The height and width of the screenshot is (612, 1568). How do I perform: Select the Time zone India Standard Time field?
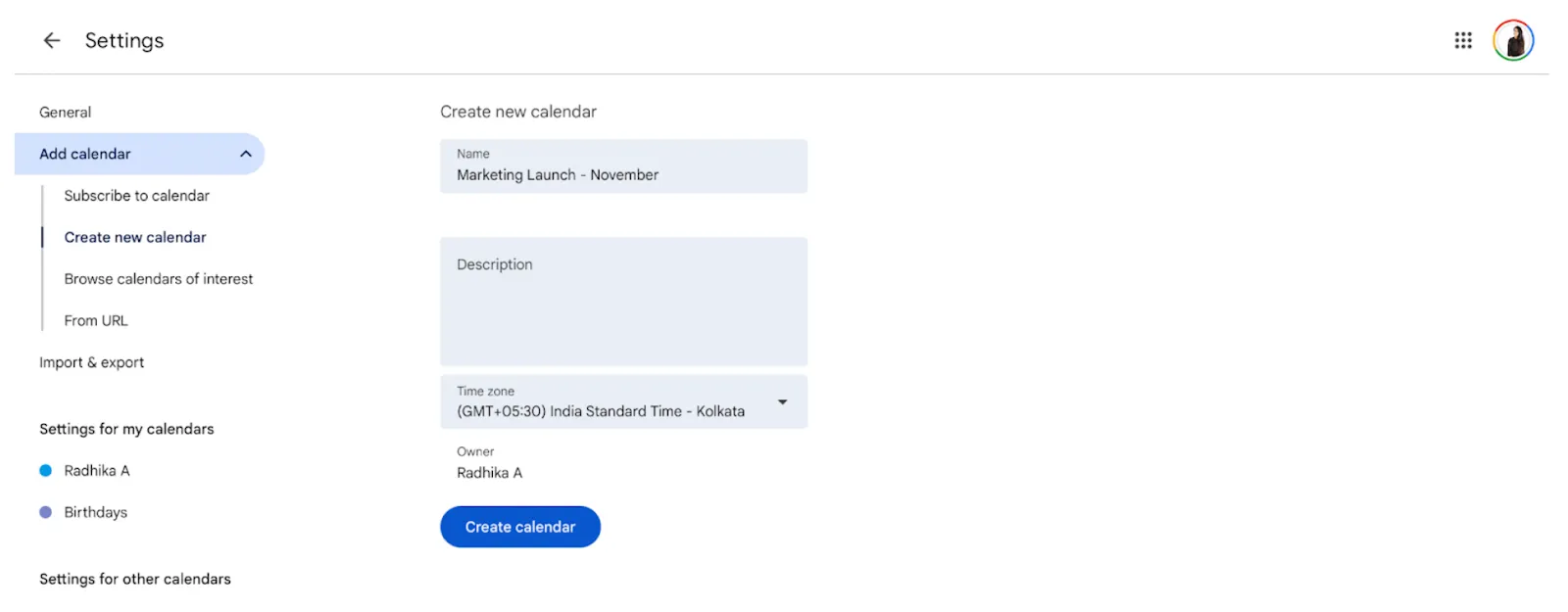tap(623, 401)
